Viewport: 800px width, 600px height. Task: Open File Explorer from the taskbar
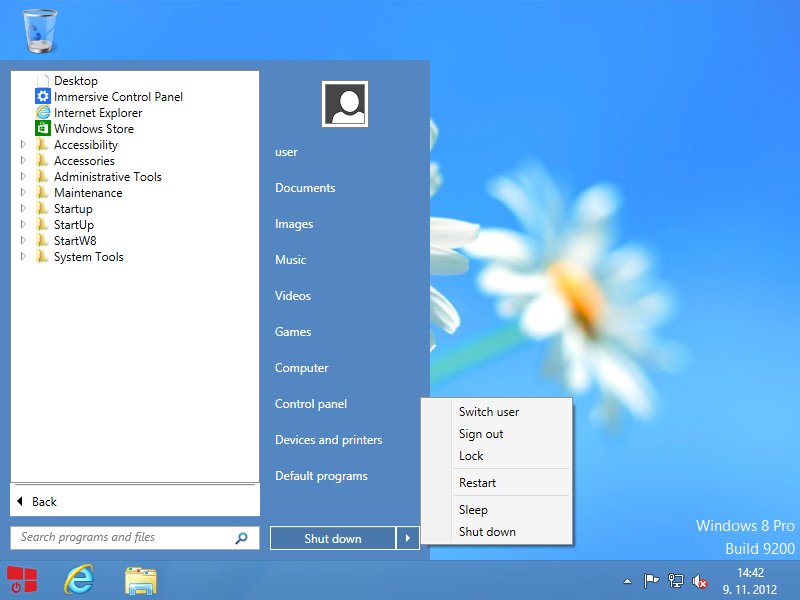click(140, 581)
